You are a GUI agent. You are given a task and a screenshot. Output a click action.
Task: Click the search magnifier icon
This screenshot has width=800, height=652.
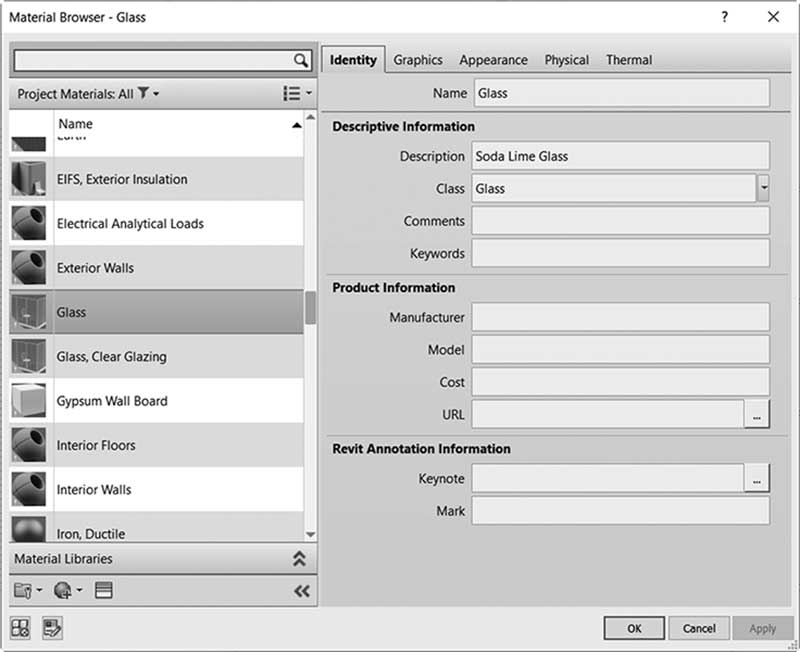301,60
